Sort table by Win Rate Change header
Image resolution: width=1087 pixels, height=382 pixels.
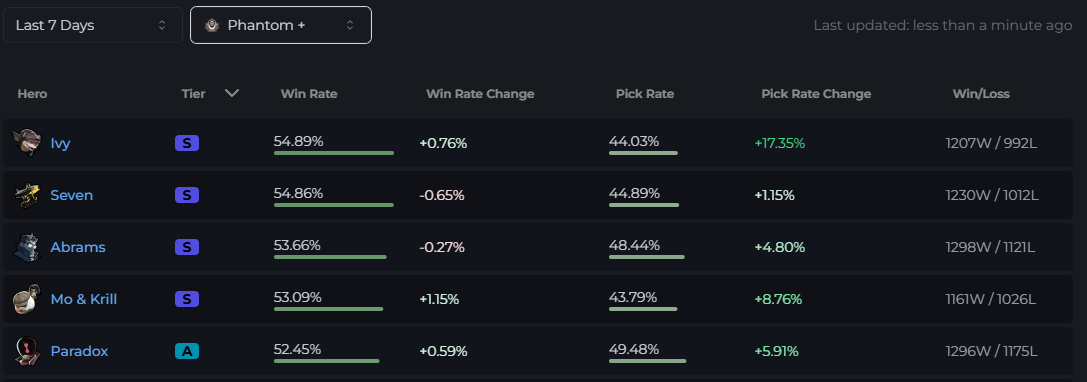480,94
